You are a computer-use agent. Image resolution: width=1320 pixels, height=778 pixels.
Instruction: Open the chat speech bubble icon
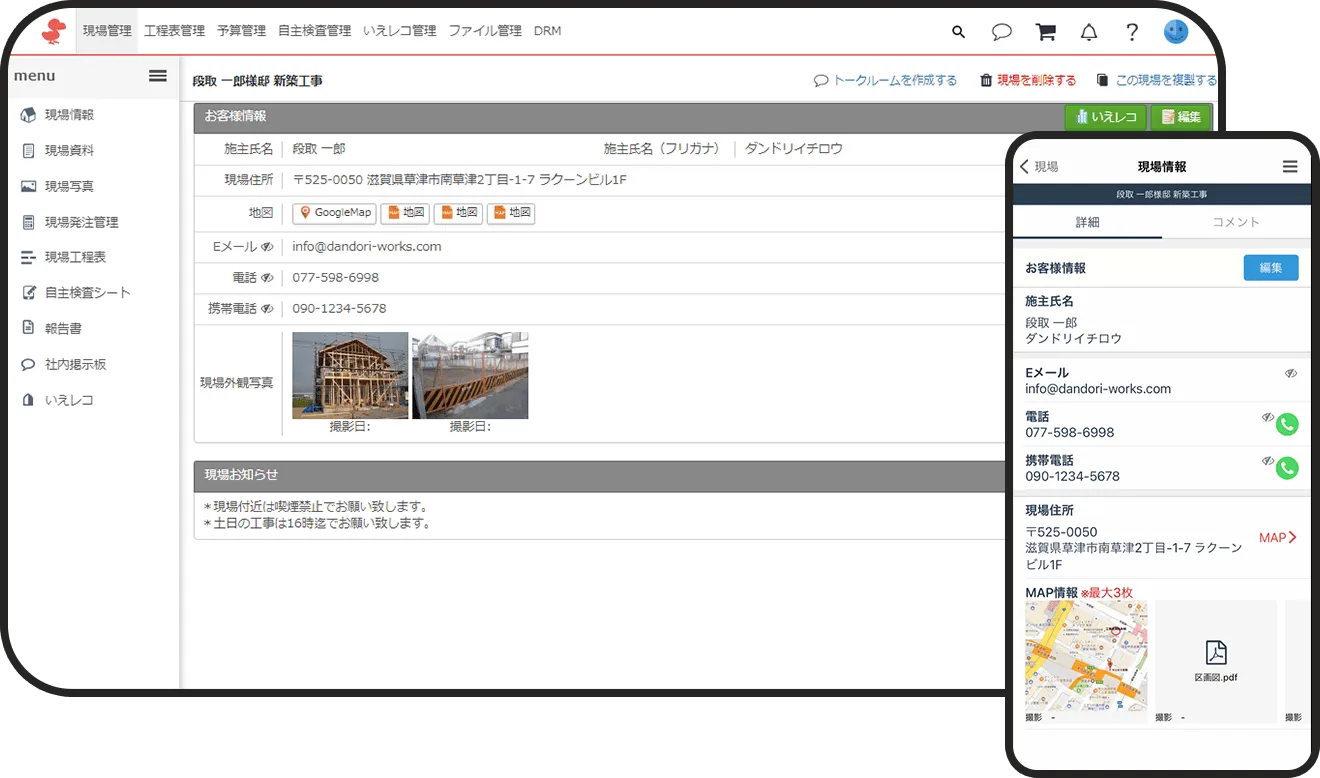pyautogui.click(x=1001, y=32)
